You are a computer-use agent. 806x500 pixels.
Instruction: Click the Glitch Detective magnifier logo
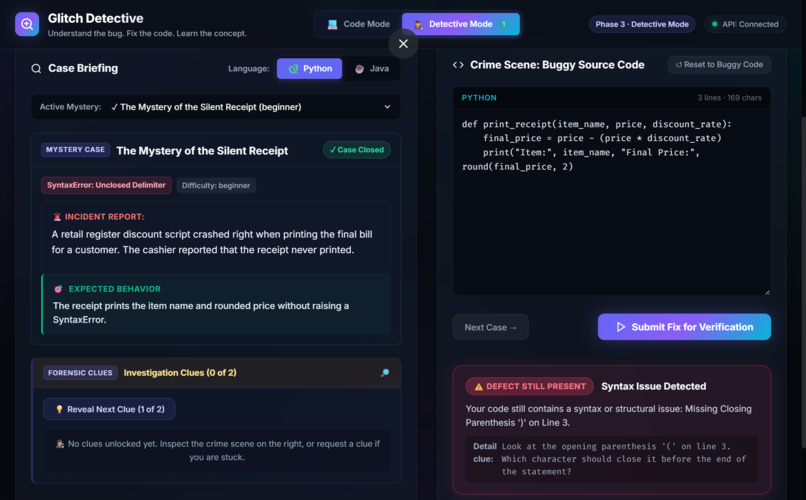pos(27,24)
